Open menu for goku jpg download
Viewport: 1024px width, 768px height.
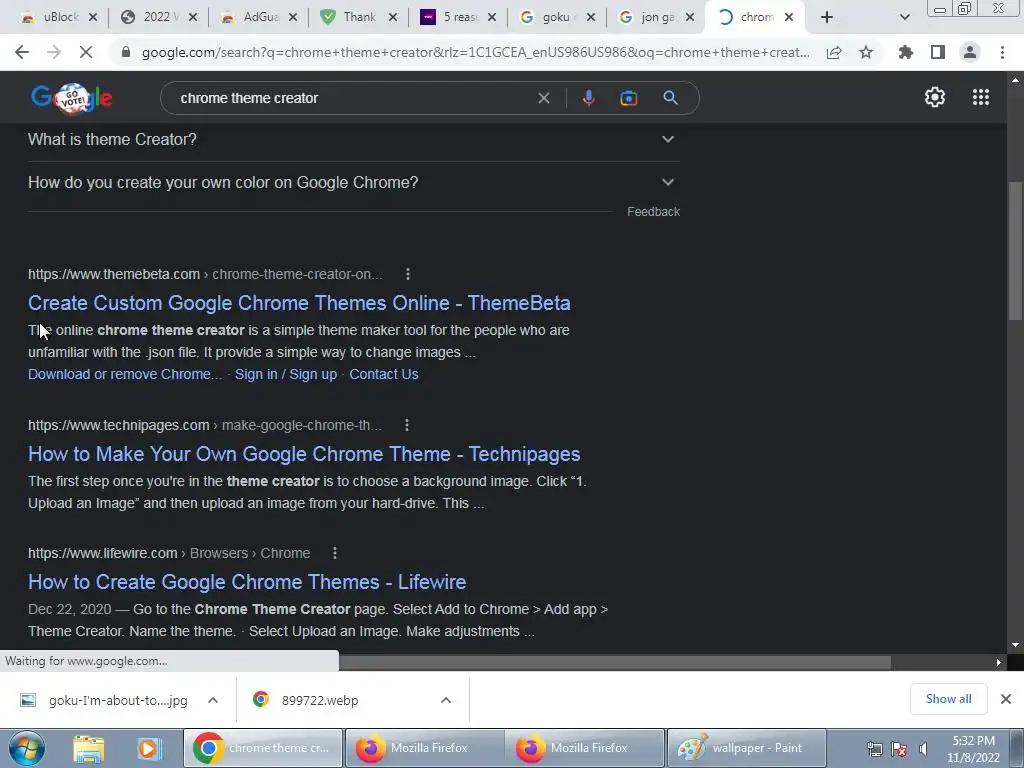(213, 700)
